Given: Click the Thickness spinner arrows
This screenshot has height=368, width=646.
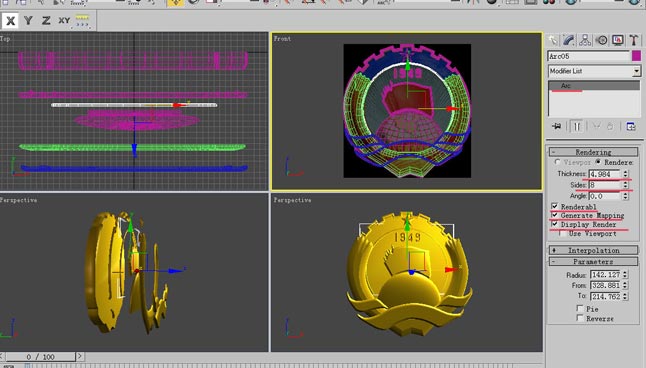Looking at the screenshot, I should pyautogui.click(x=625, y=174).
